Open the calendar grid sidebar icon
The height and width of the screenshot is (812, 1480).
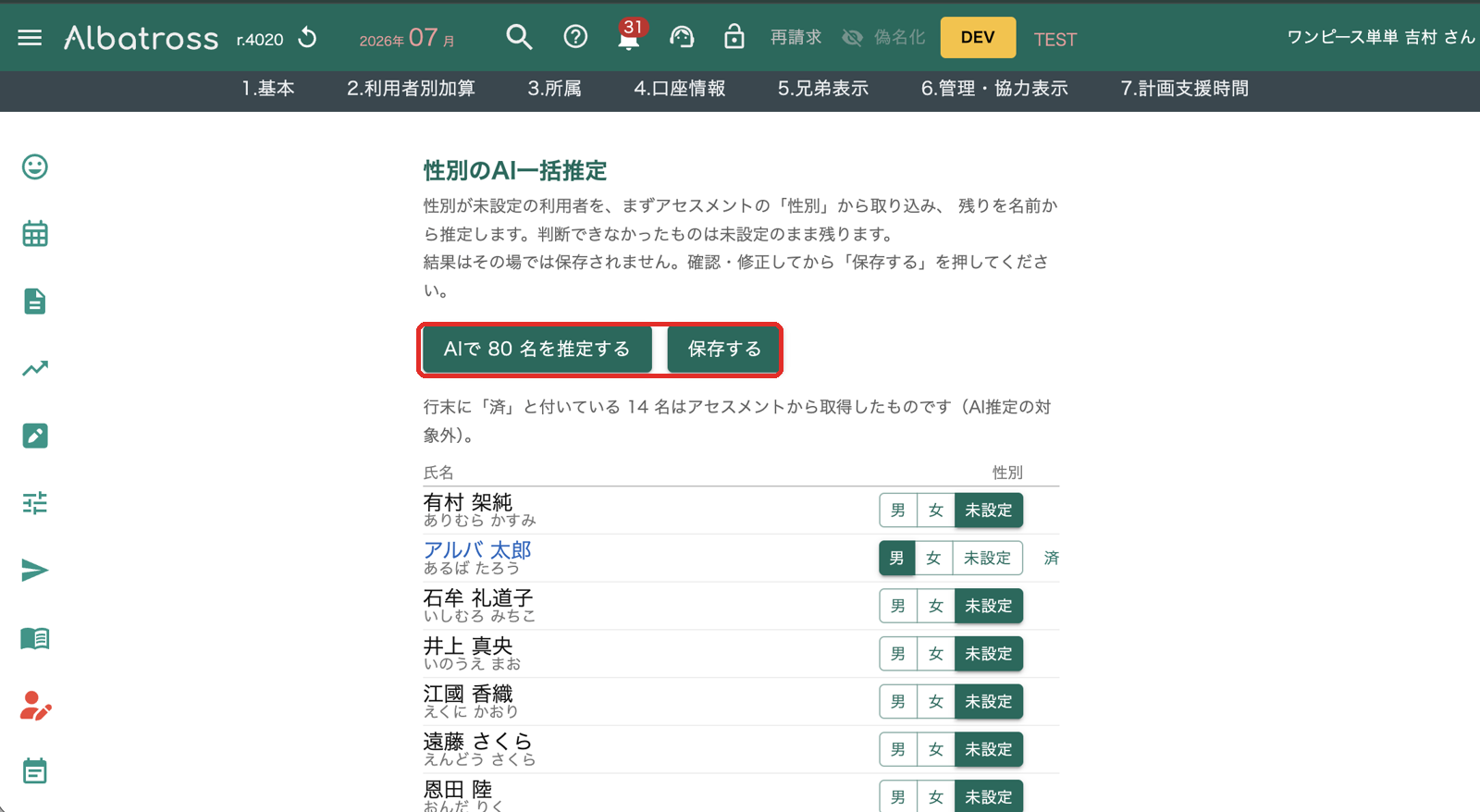35,234
